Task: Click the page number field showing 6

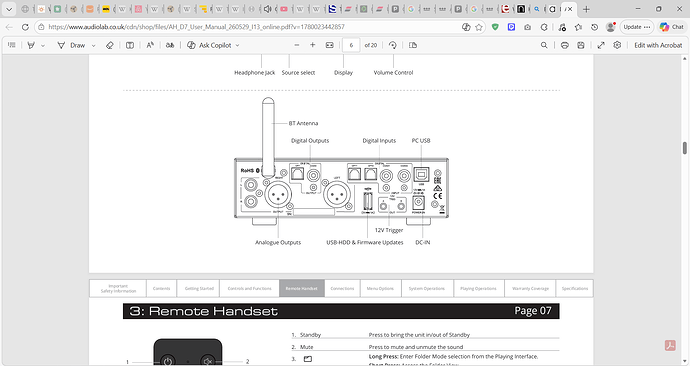Action: (x=351, y=45)
